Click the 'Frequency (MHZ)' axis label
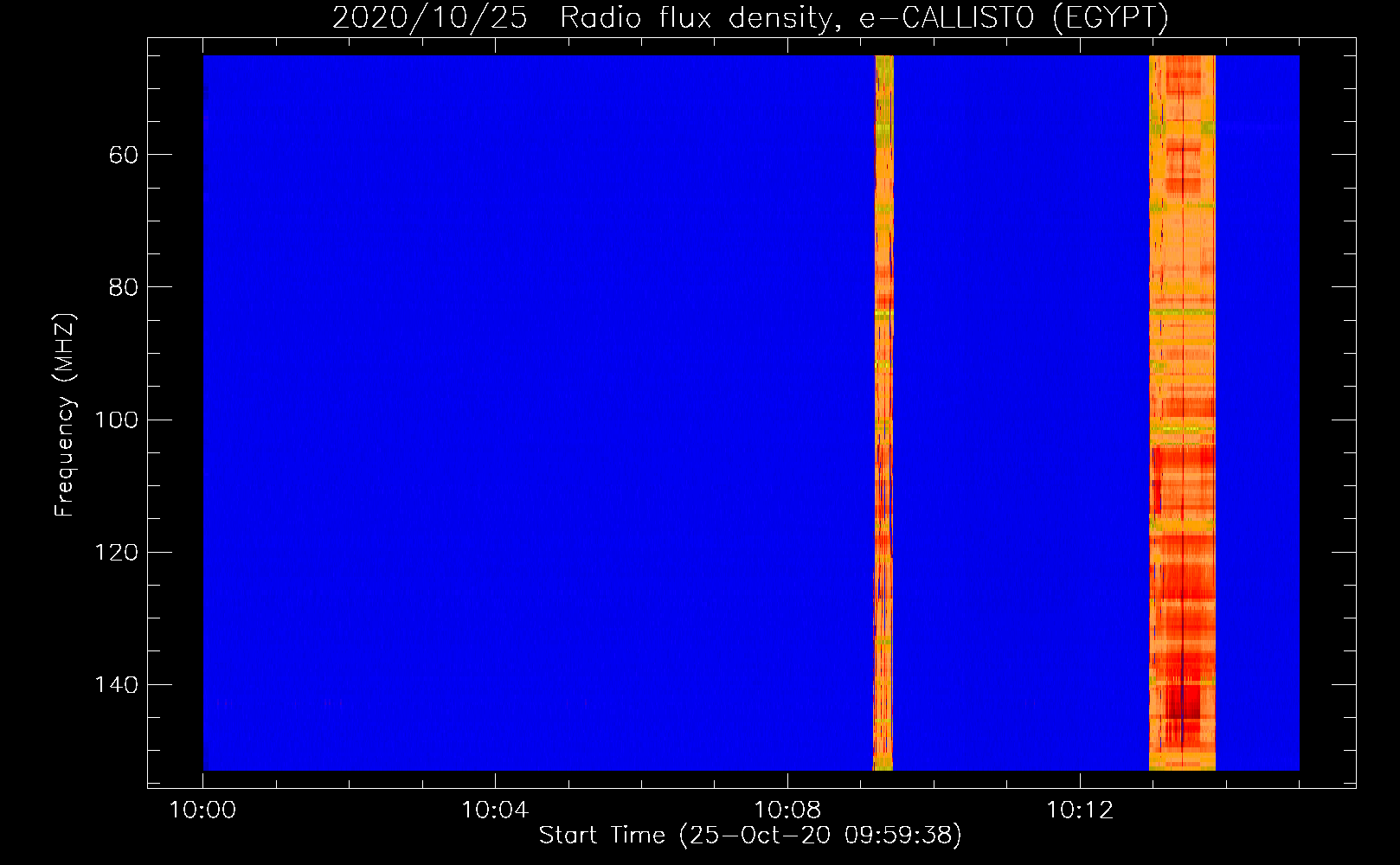This screenshot has height=865, width=1400. click(x=65, y=415)
